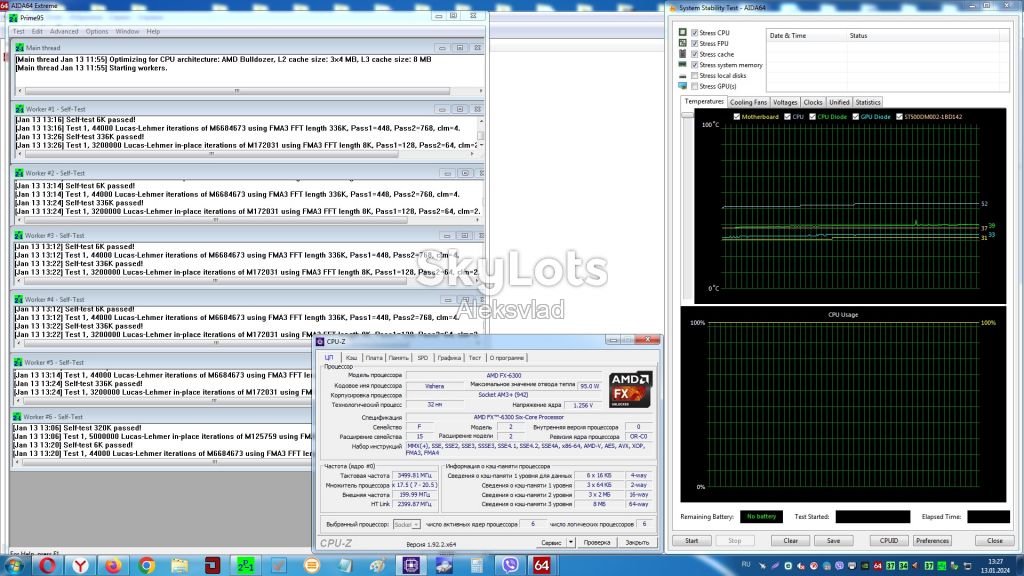Expand the arrow beside the Сервис button

[x=571, y=542]
